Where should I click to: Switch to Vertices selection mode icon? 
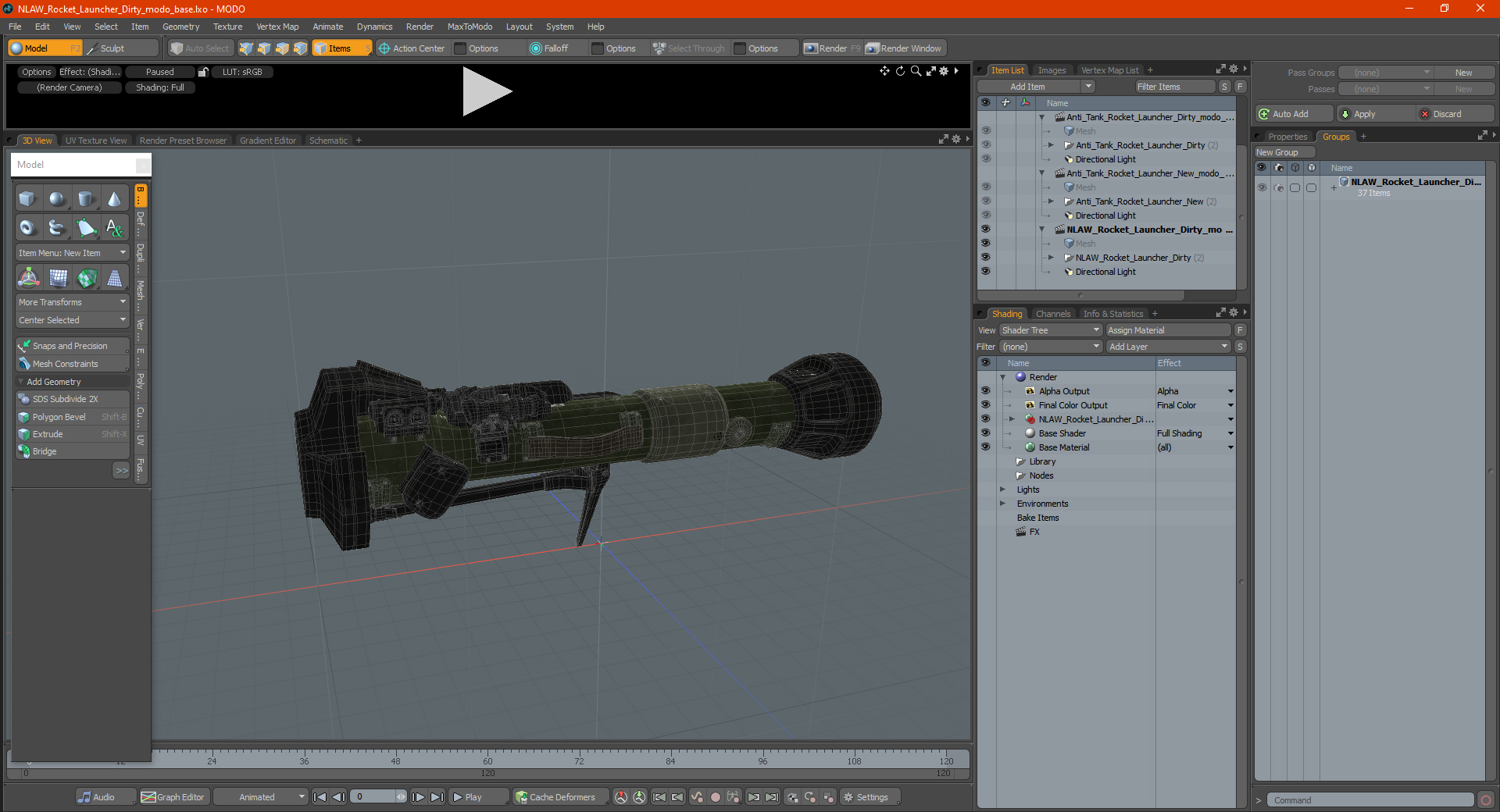point(246,48)
